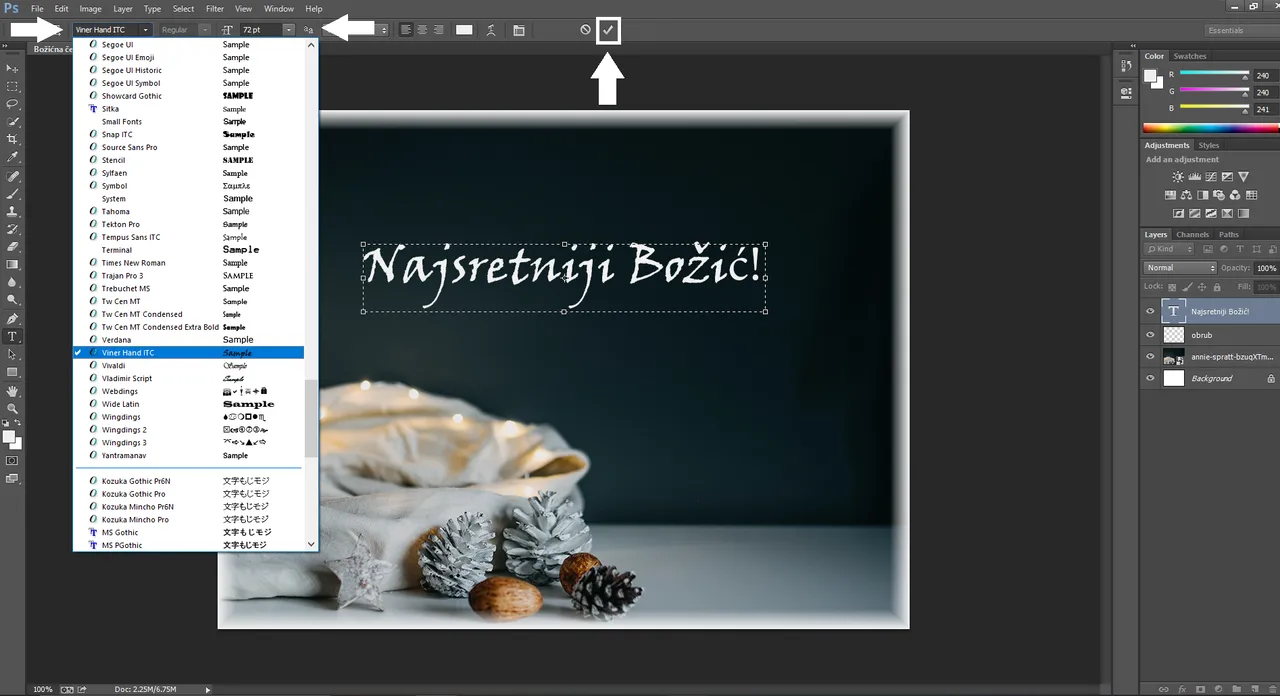Open the Layer menu
The width and height of the screenshot is (1280, 696).
(122, 8)
